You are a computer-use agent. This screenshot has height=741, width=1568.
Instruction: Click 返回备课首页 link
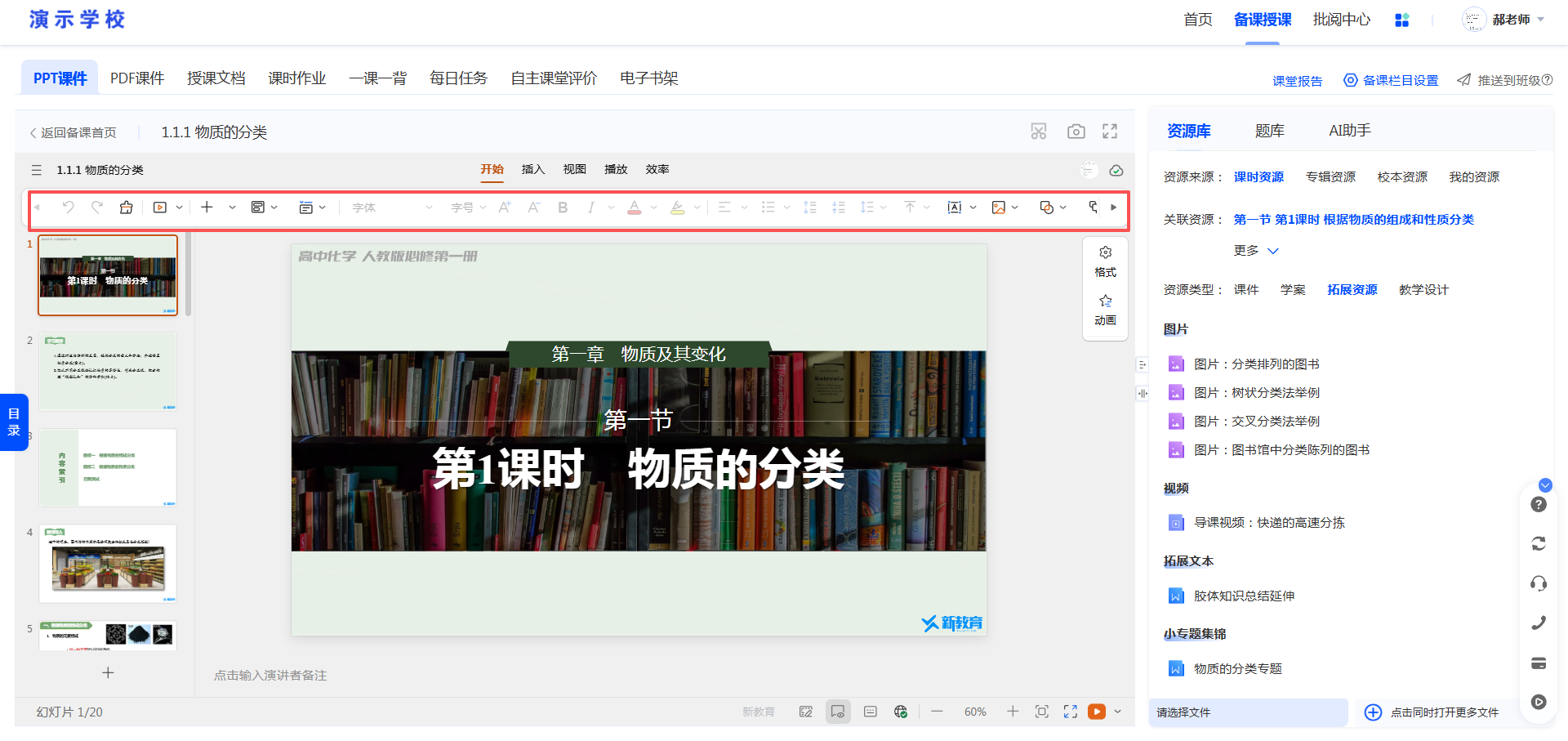point(73,132)
